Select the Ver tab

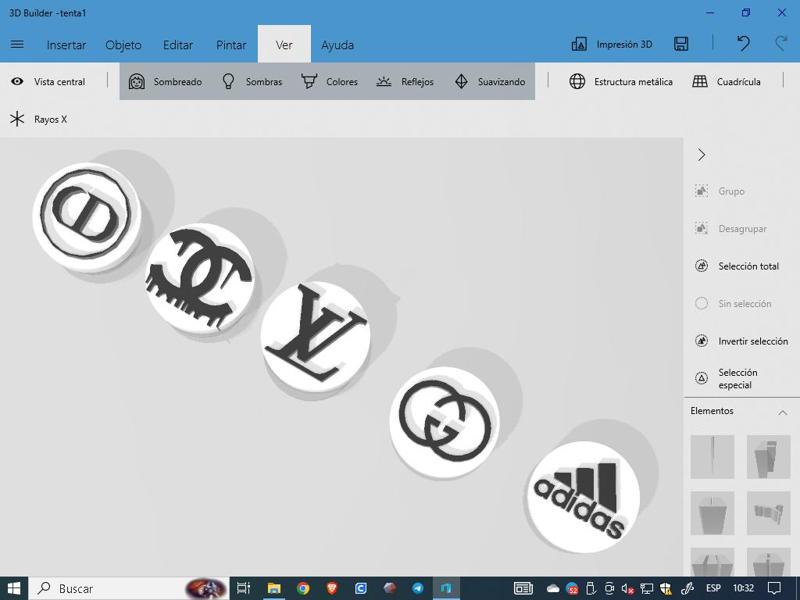point(284,44)
